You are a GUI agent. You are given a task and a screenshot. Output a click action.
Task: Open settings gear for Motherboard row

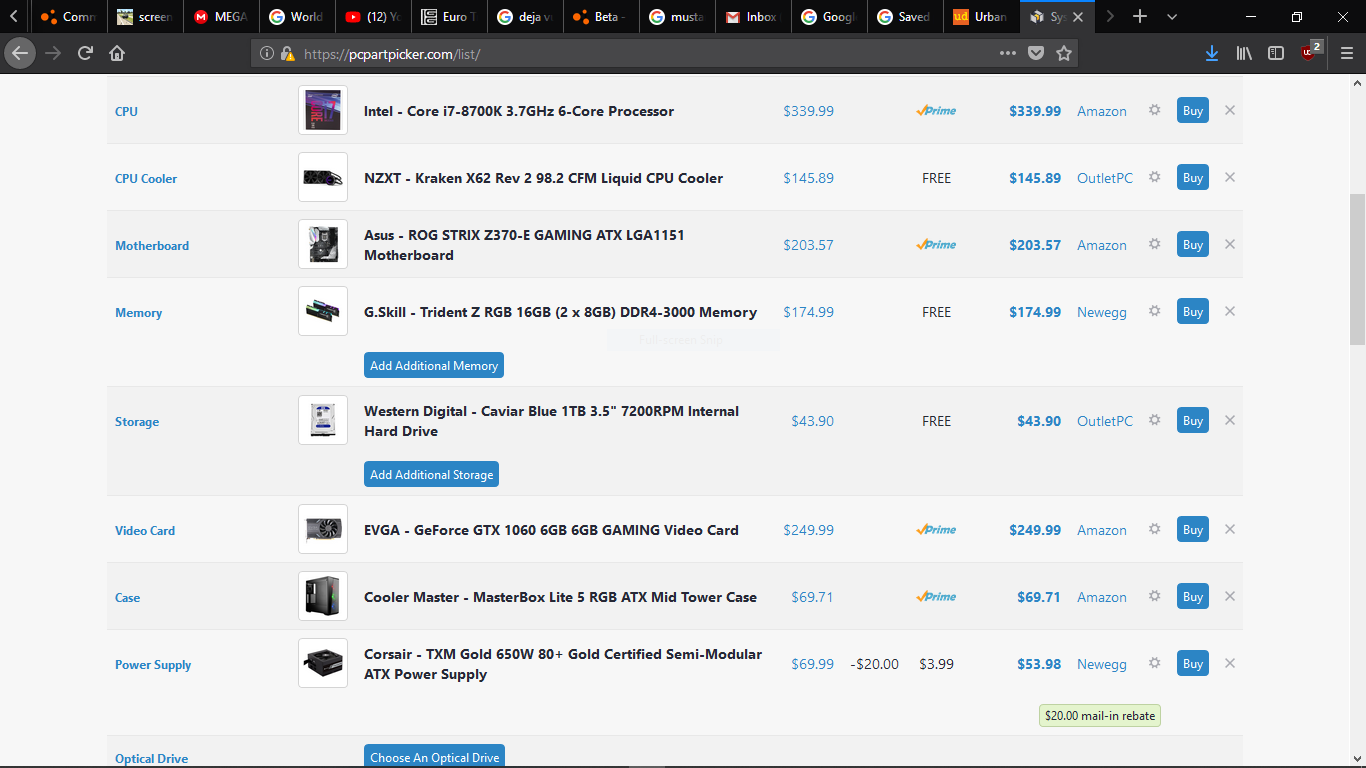1154,244
